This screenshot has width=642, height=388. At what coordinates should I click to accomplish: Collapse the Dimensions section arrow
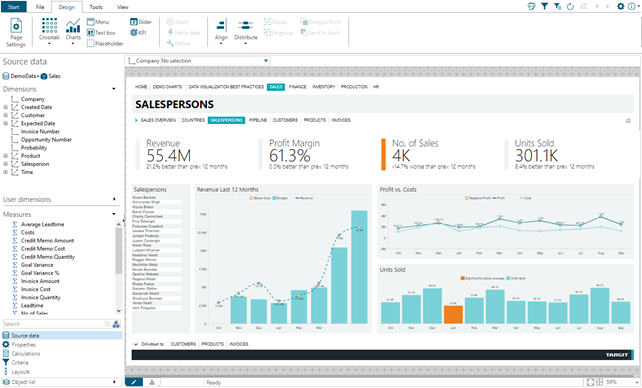click(x=114, y=89)
